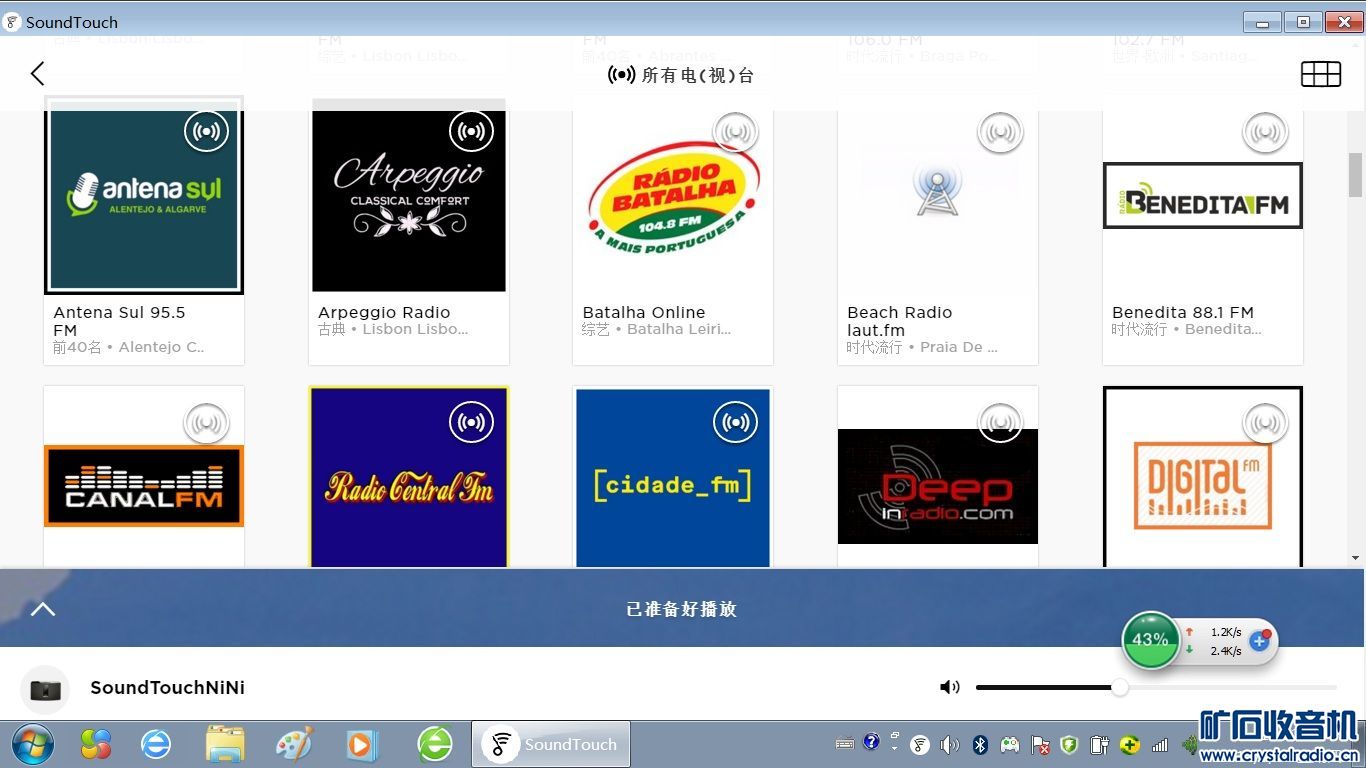Image resolution: width=1366 pixels, height=768 pixels.
Task: Select the "Antena Sul 95.5 FM" title
Action: [x=119, y=321]
